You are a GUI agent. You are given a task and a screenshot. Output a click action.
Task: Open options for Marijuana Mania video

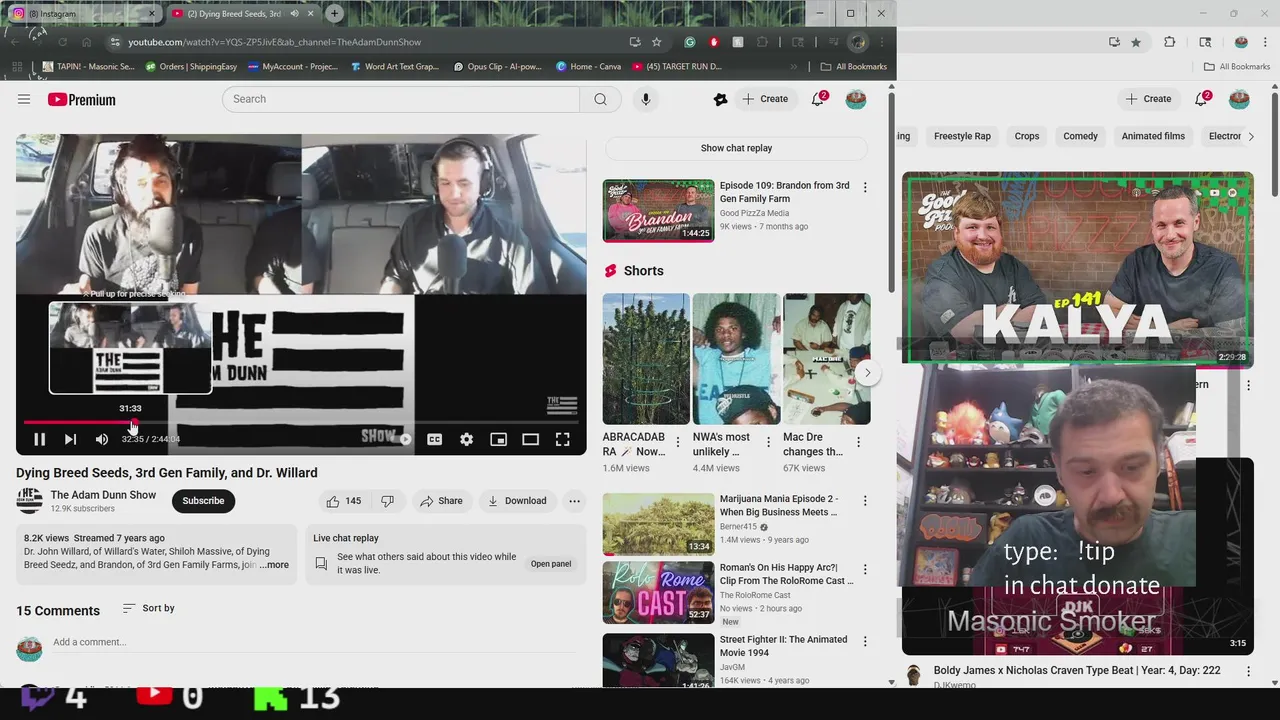[x=865, y=501]
